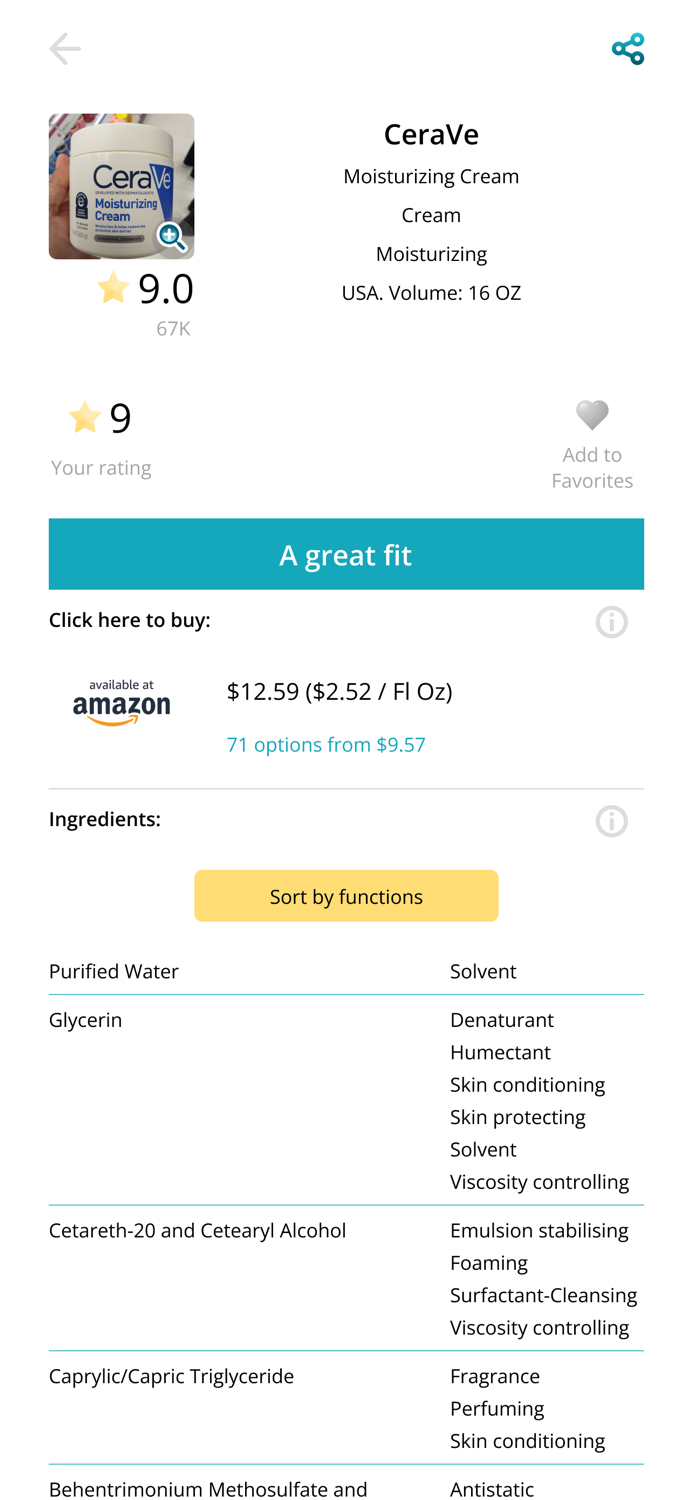This screenshot has height=1500, width=693.
Task: Tap the 67K ratings count
Action: (173, 328)
